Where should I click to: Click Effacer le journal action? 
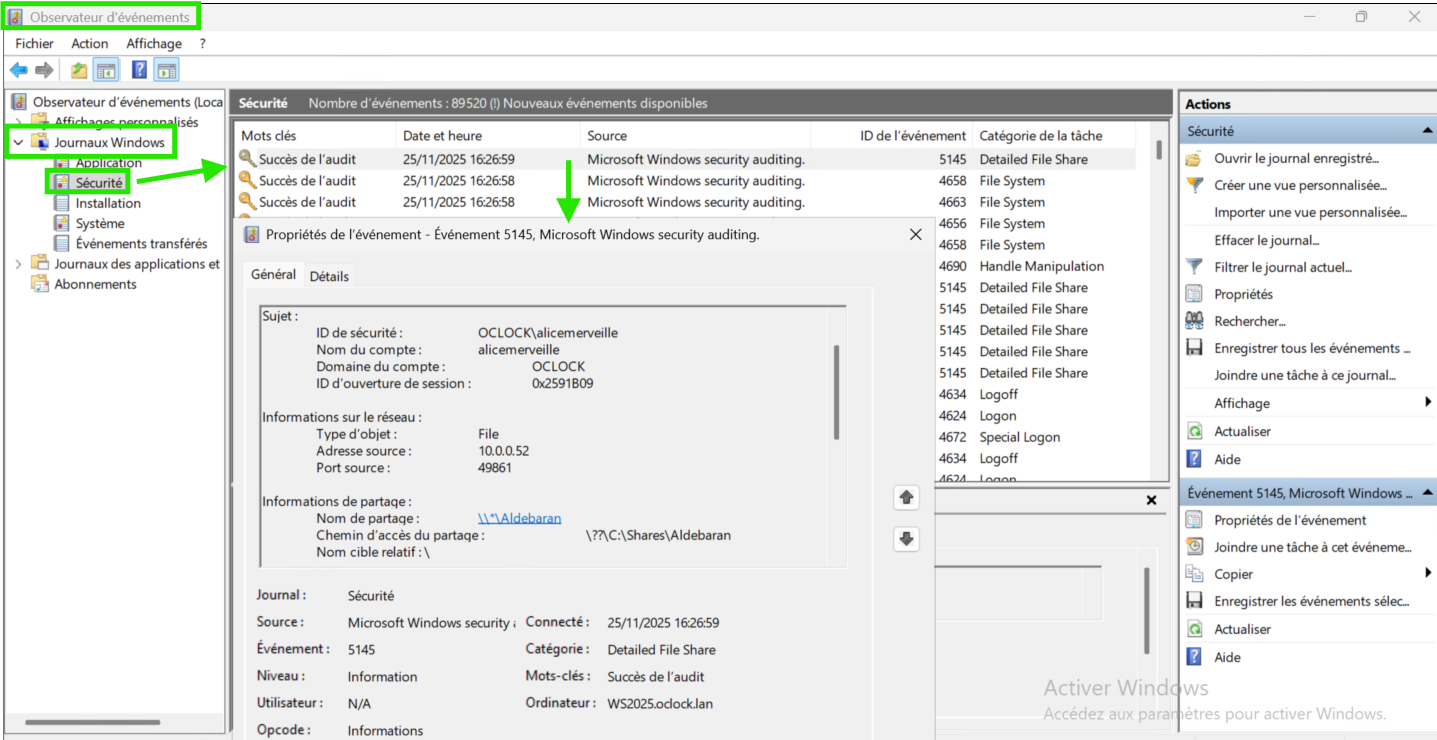click(x=1266, y=240)
